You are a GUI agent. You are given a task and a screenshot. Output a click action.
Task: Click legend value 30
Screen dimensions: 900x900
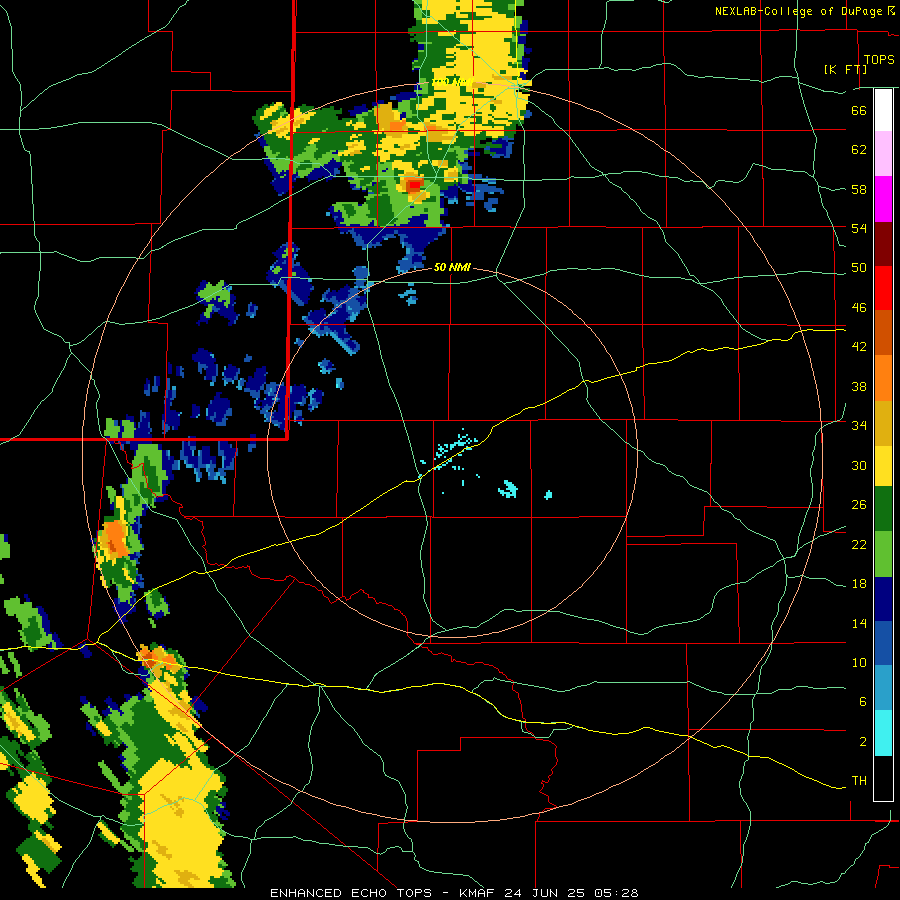click(859, 465)
